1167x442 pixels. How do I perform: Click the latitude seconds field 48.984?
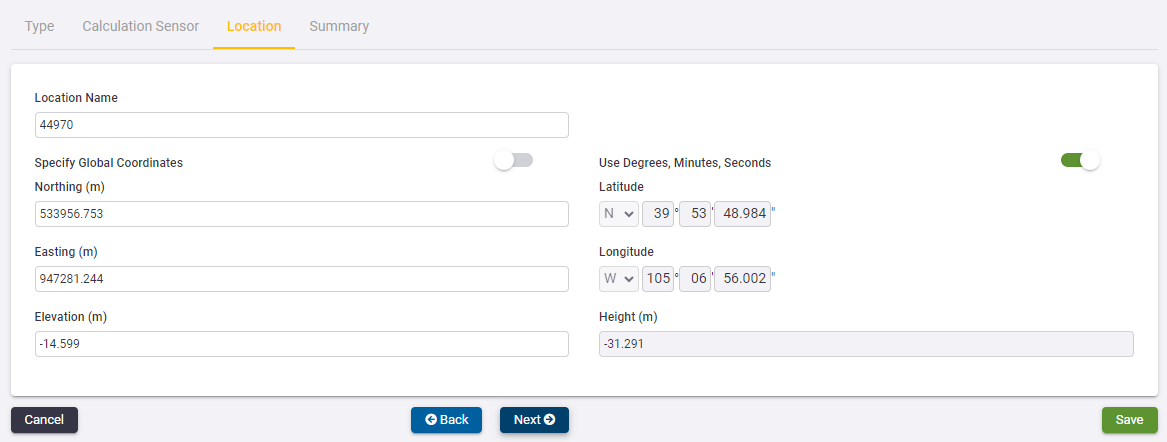(x=742, y=214)
